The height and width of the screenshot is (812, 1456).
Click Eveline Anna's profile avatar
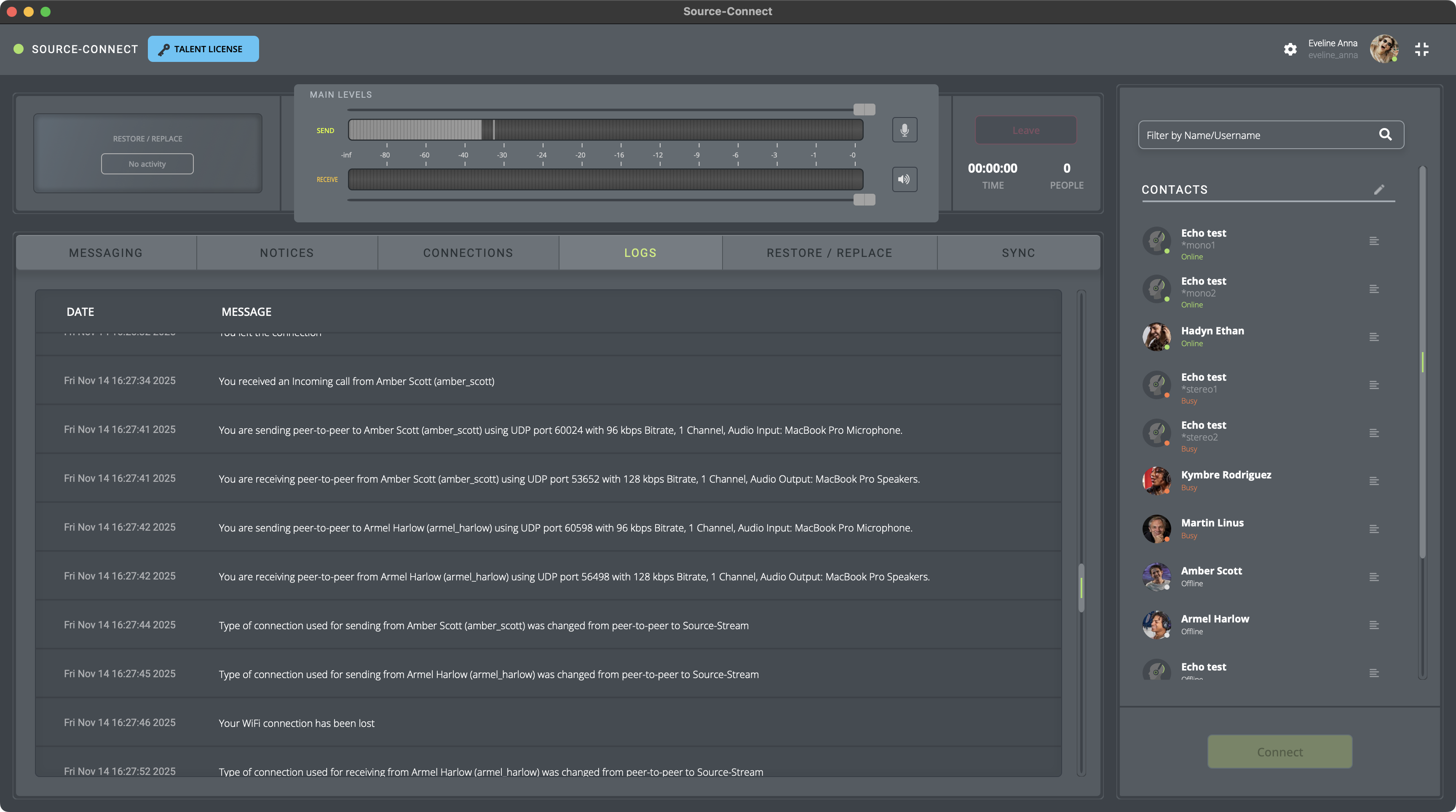[1384, 49]
